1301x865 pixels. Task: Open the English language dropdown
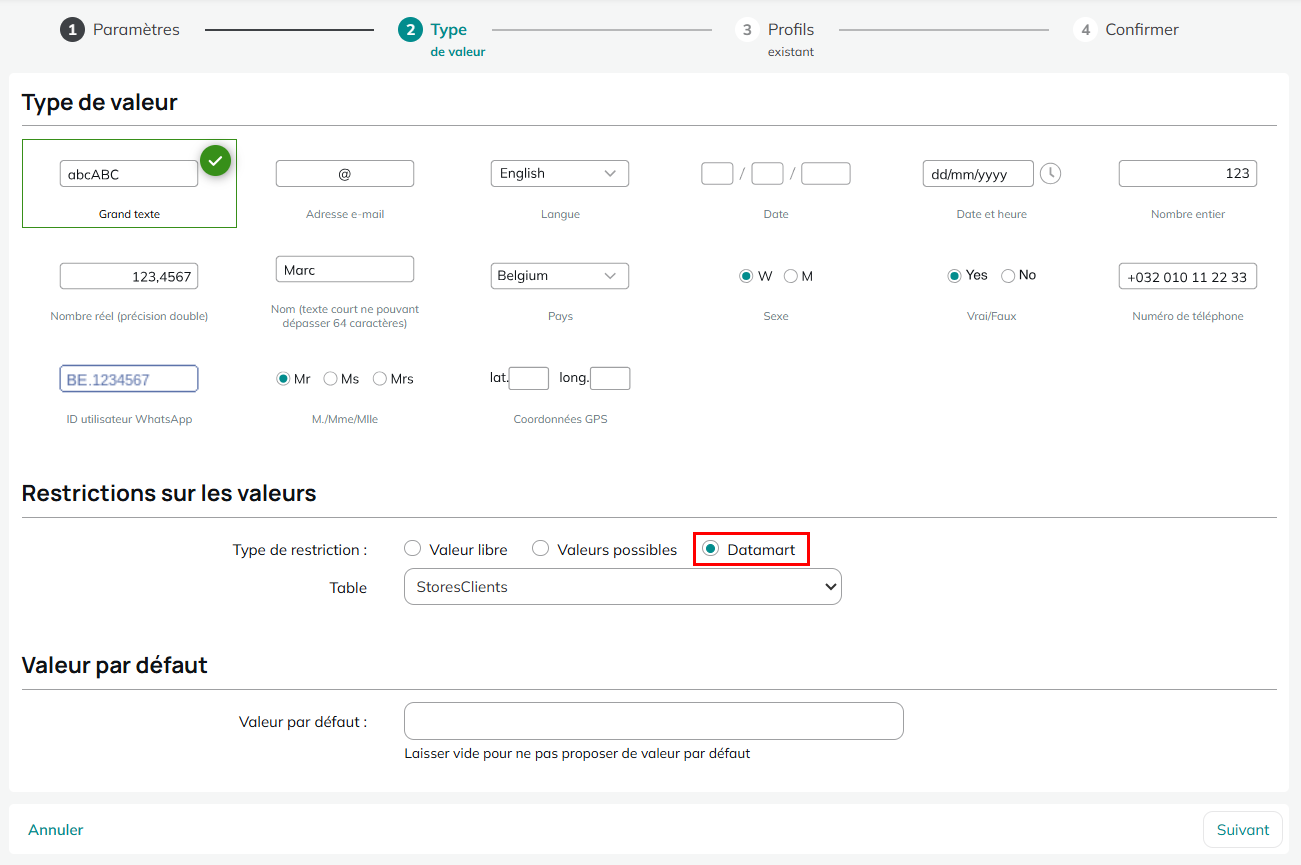tap(560, 173)
